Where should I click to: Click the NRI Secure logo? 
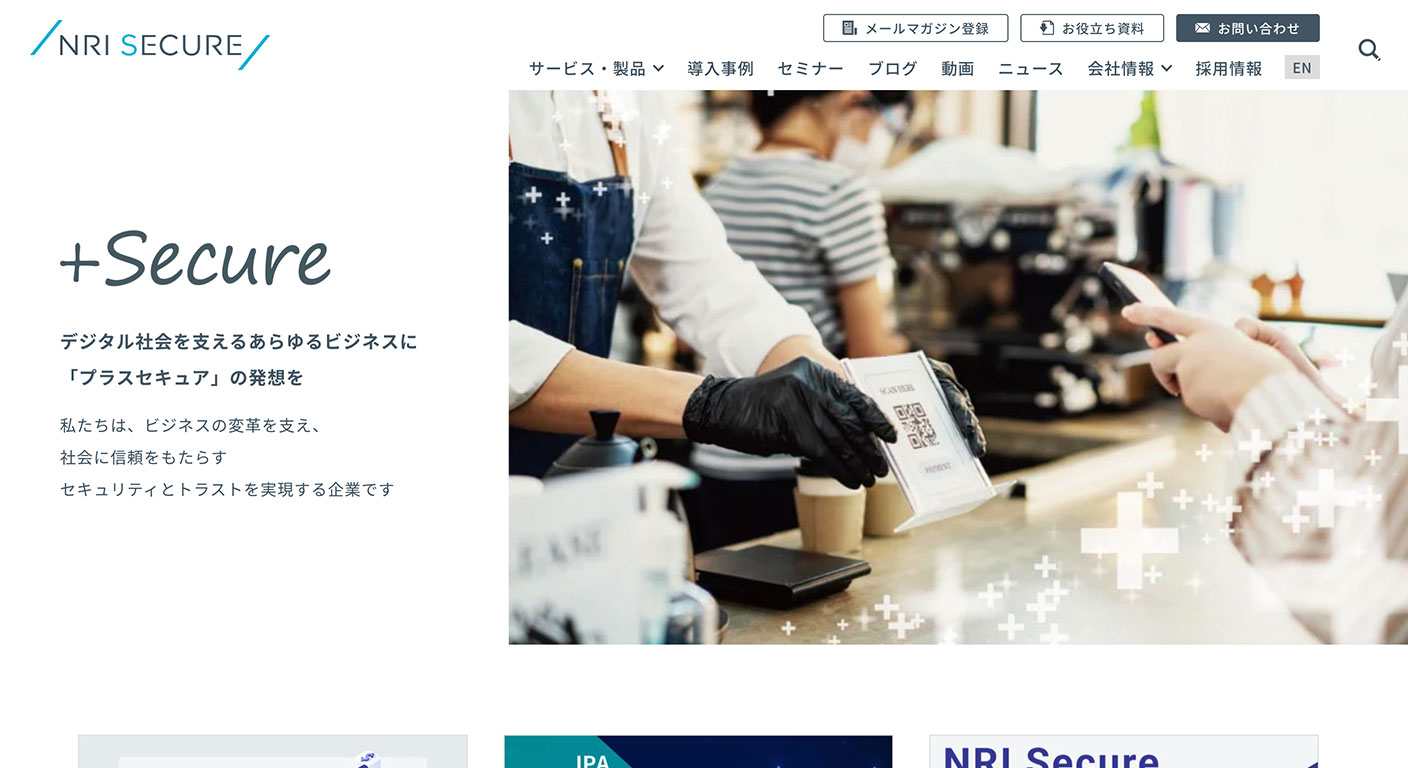click(x=150, y=45)
